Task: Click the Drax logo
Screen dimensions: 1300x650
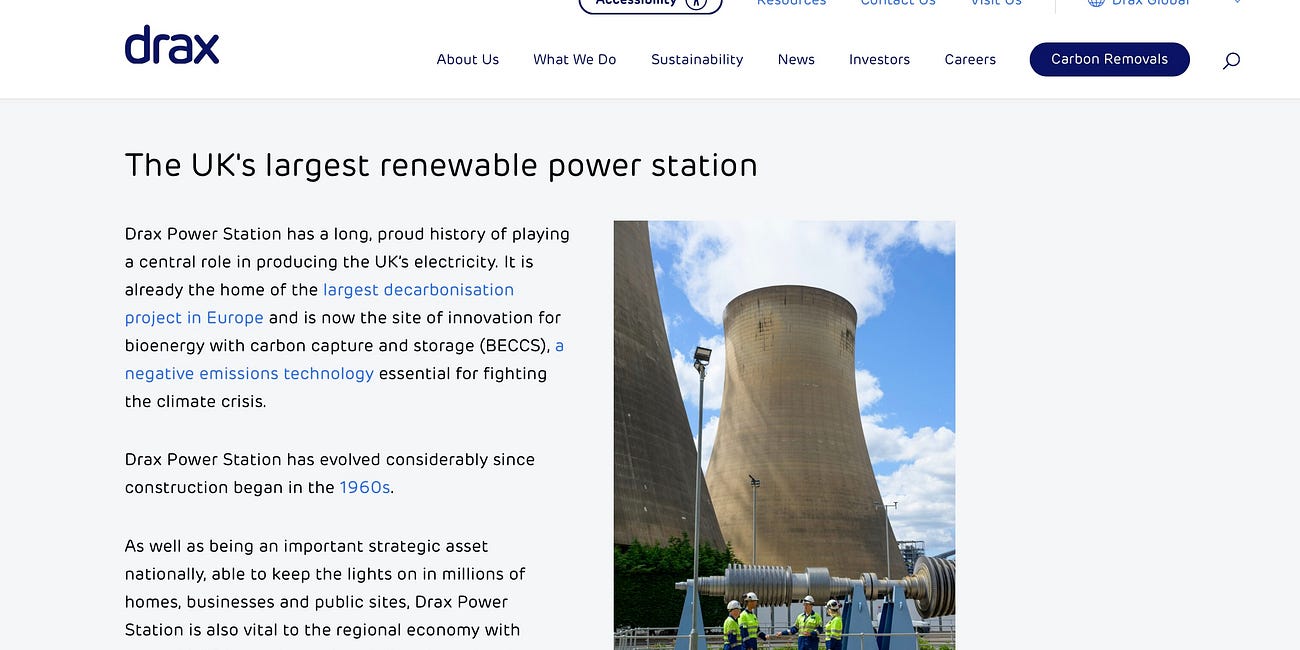Action: coord(172,45)
